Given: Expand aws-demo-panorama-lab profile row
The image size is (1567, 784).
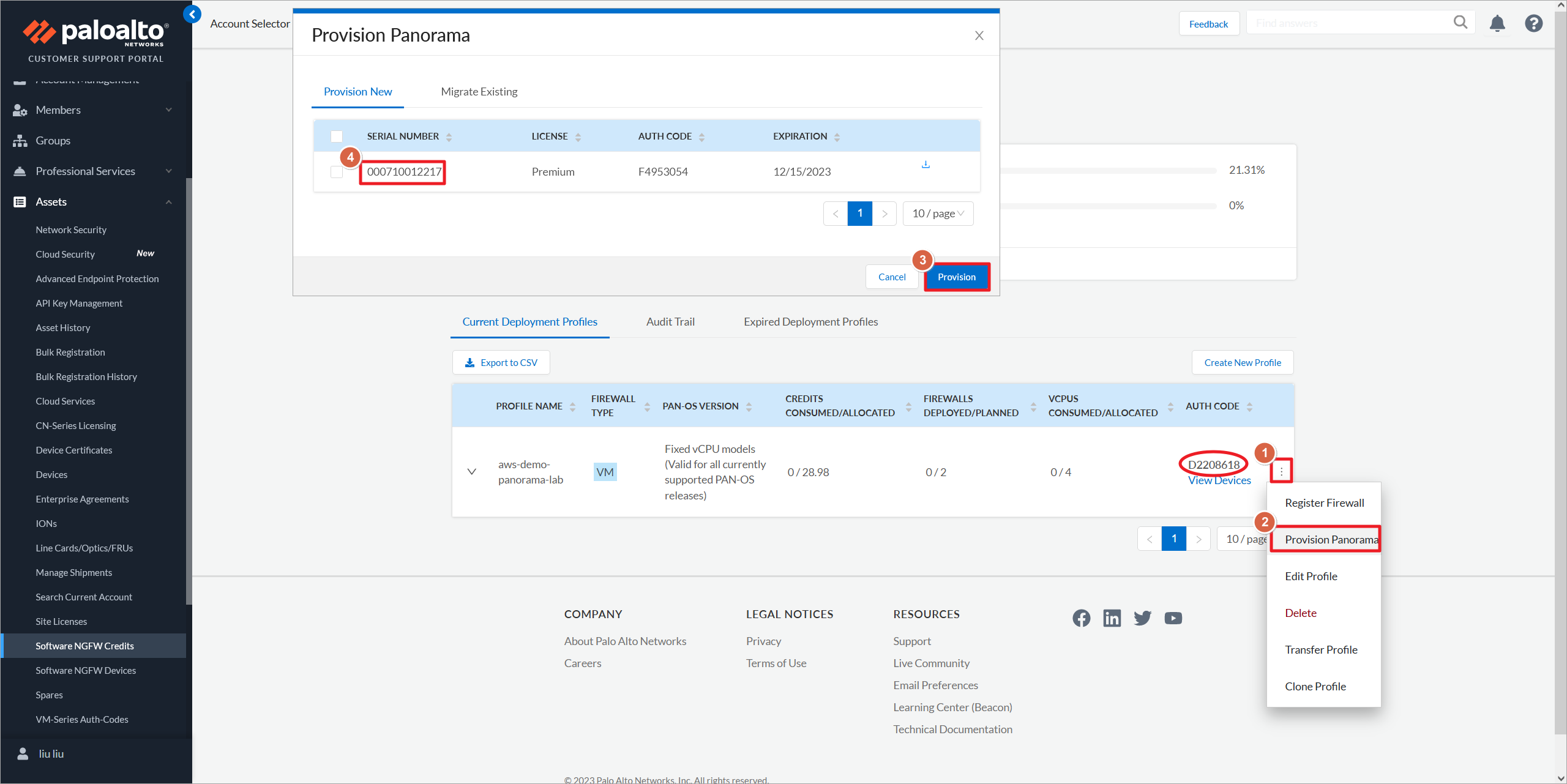Looking at the screenshot, I should point(471,472).
